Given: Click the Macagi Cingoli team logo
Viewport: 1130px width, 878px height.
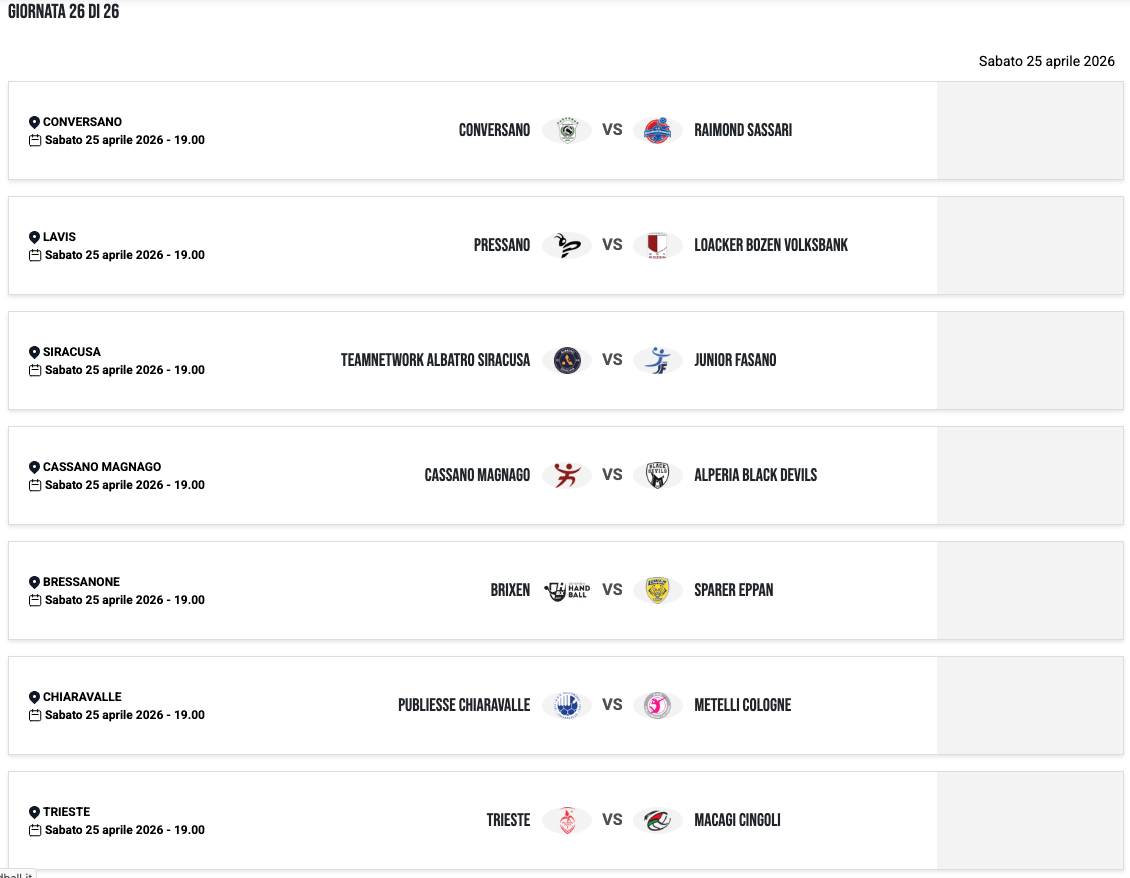Looking at the screenshot, I should pyautogui.click(x=657, y=821).
